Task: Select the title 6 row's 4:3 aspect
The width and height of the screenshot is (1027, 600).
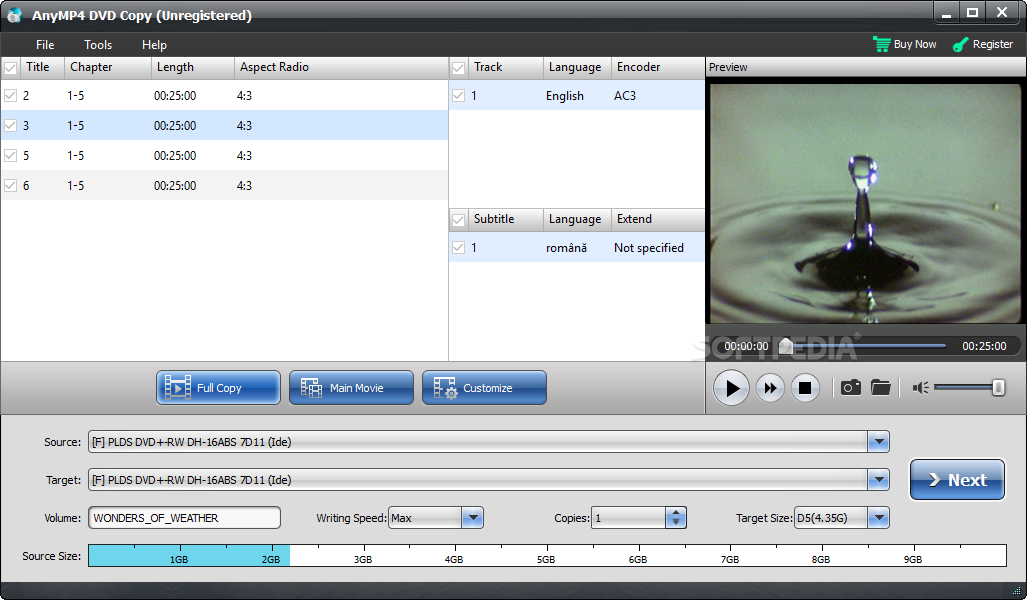Action: click(244, 186)
